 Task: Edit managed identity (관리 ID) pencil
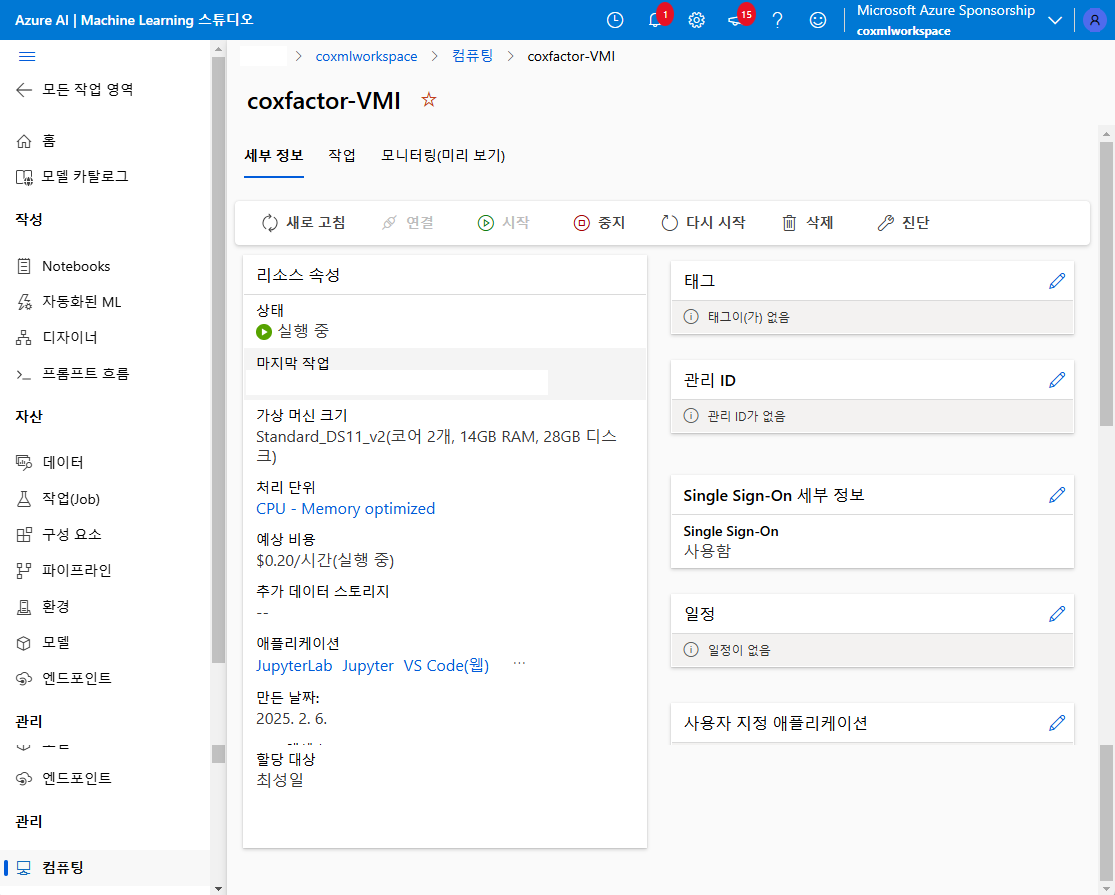1057,380
